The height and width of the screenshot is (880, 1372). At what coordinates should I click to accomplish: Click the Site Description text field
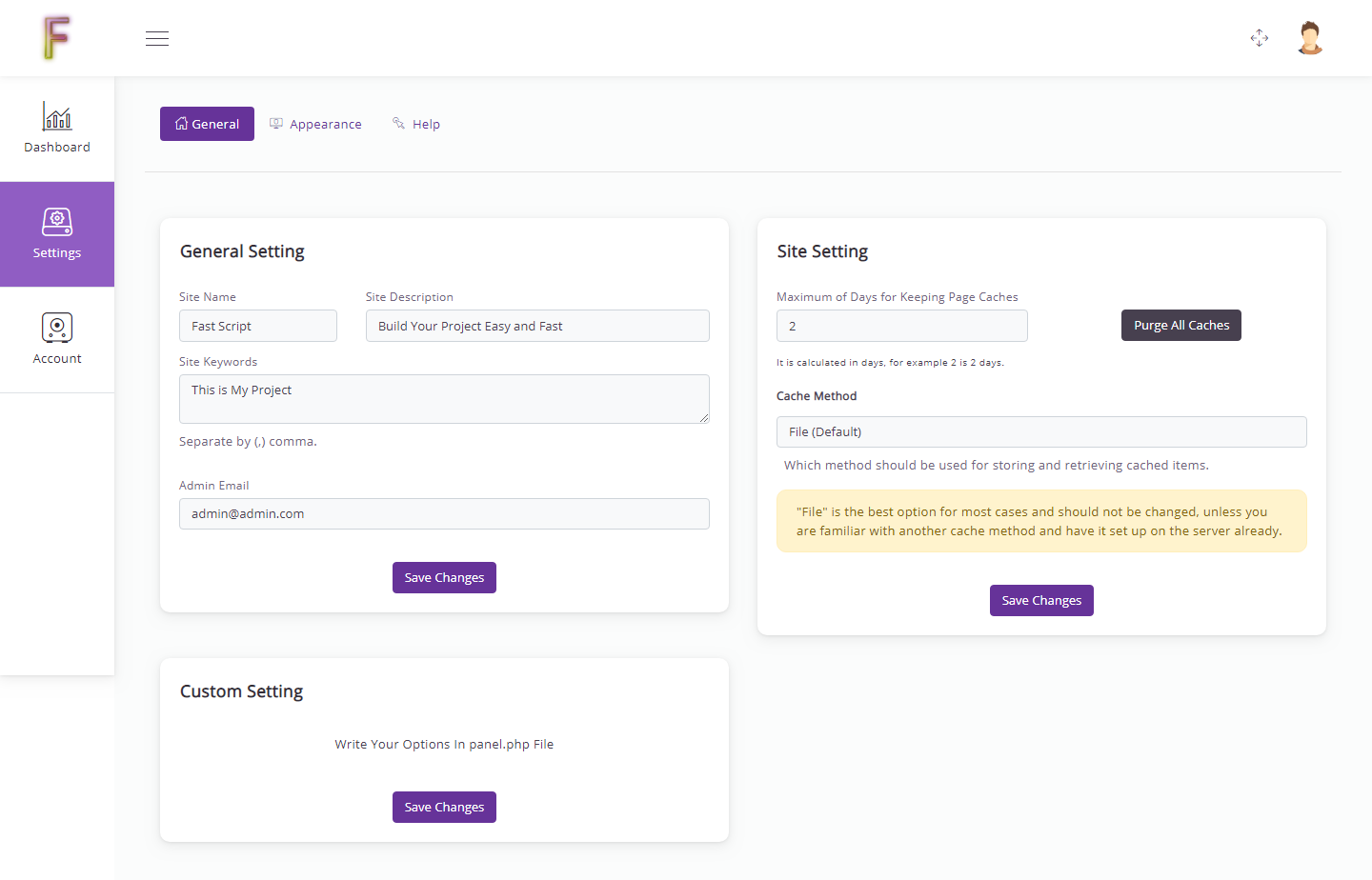[537, 326]
